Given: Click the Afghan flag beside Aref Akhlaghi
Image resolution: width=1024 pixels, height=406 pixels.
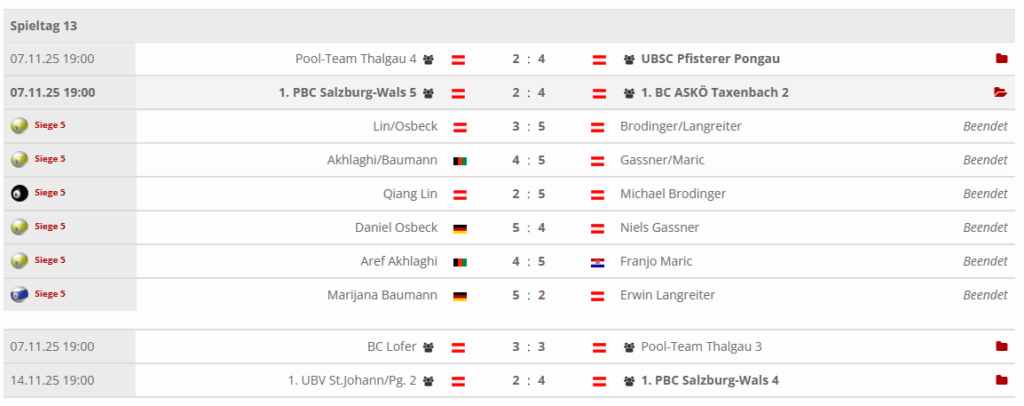Looking at the screenshot, I should (460, 262).
